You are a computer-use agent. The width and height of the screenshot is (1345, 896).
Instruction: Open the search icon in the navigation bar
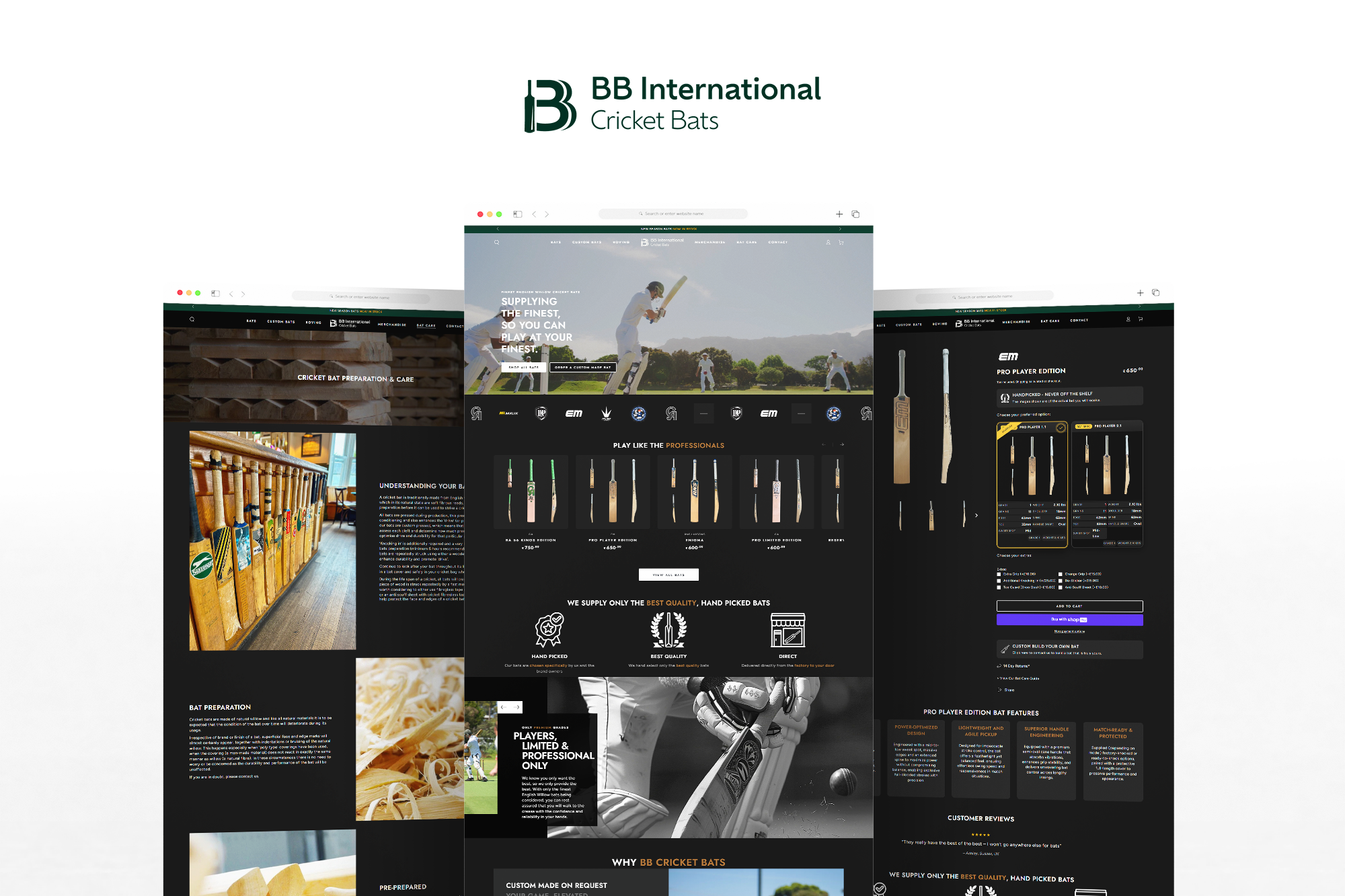(x=497, y=242)
